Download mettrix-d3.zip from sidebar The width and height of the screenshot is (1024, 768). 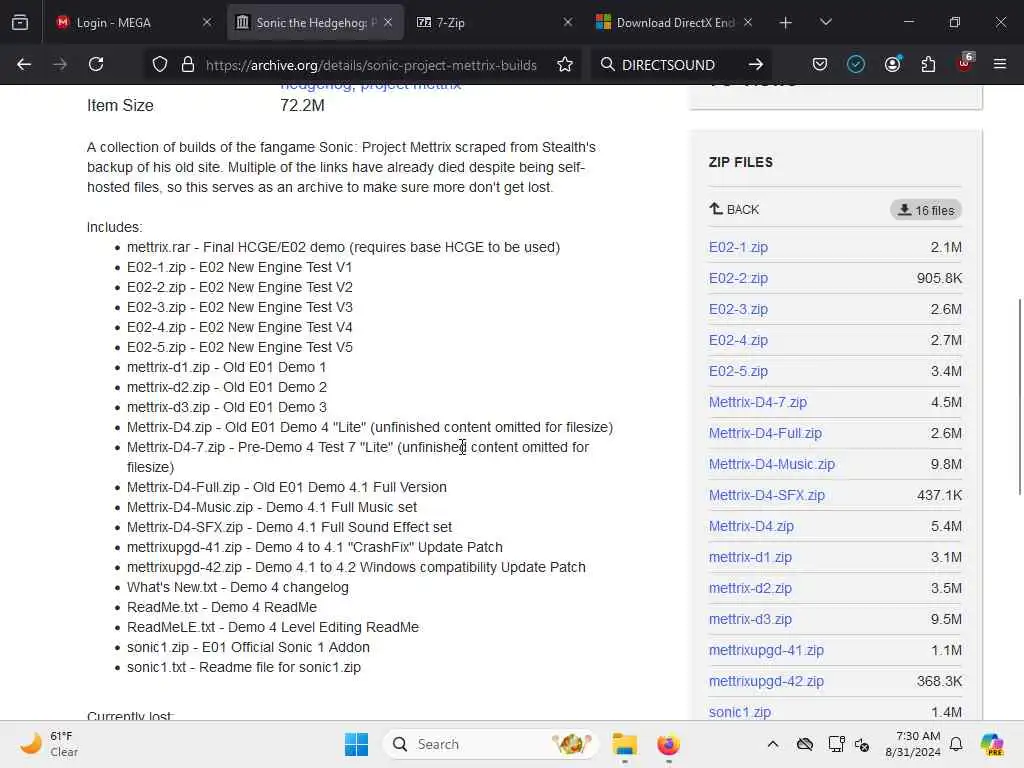750,619
